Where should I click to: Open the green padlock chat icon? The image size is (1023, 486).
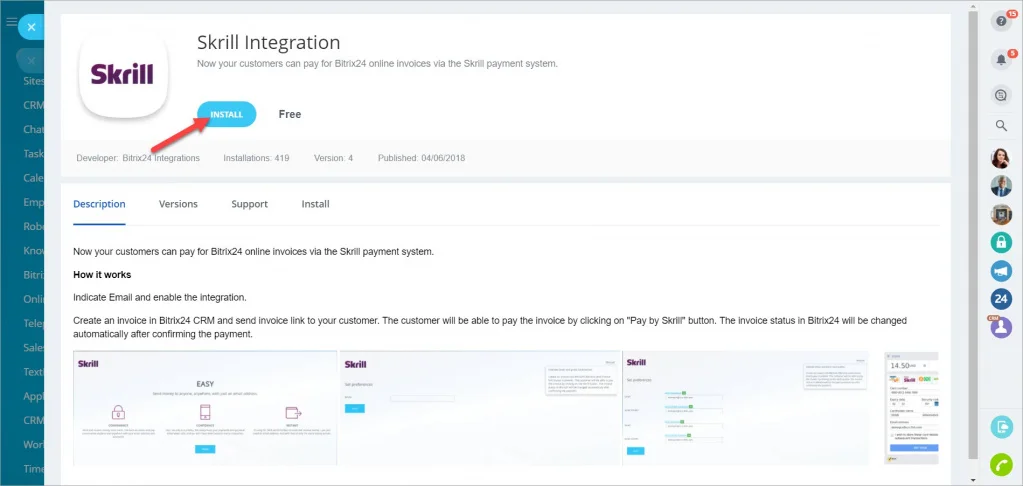1001,242
